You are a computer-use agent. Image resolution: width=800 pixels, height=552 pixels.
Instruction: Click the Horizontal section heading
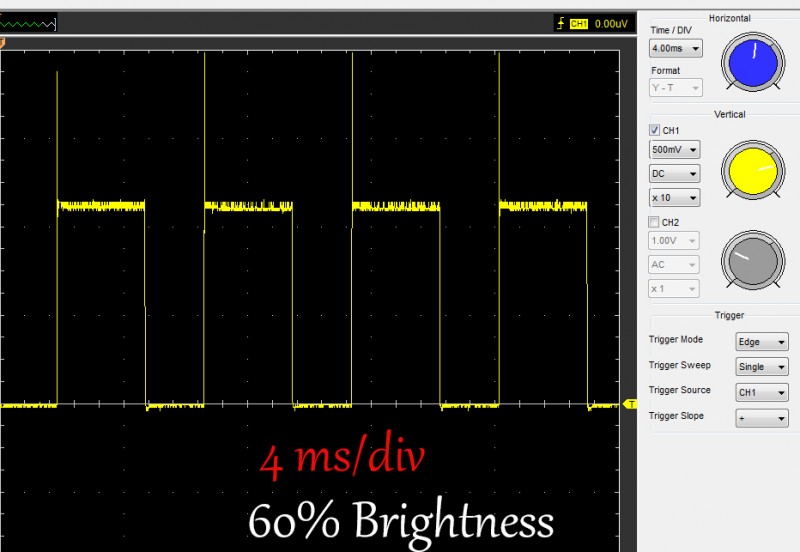coord(730,18)
